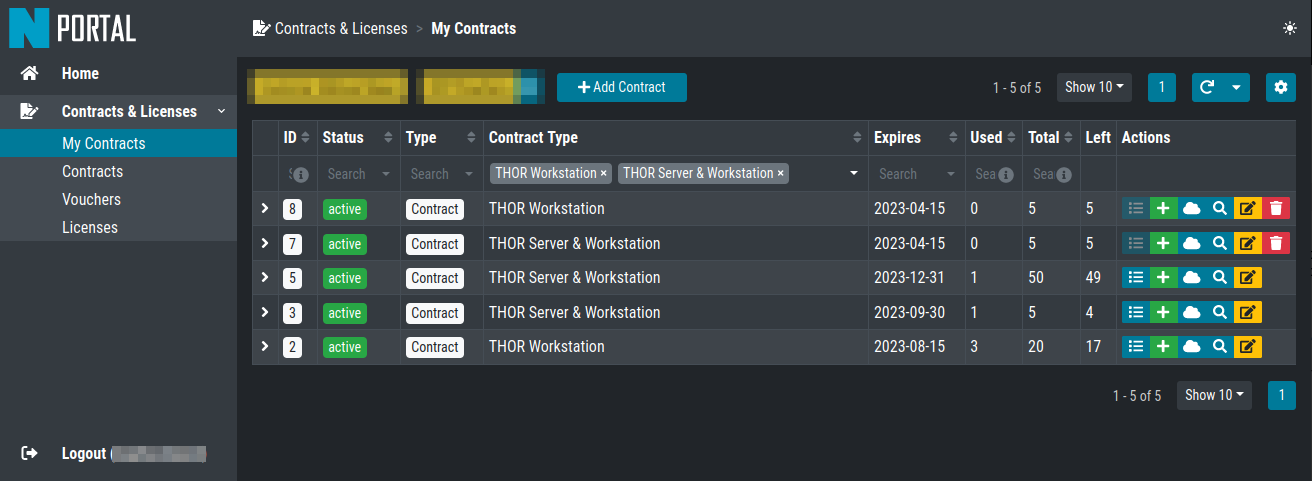1312x481 pixels.
Task: Click the green plus icon for contract 2
Action: [1163, 347]
